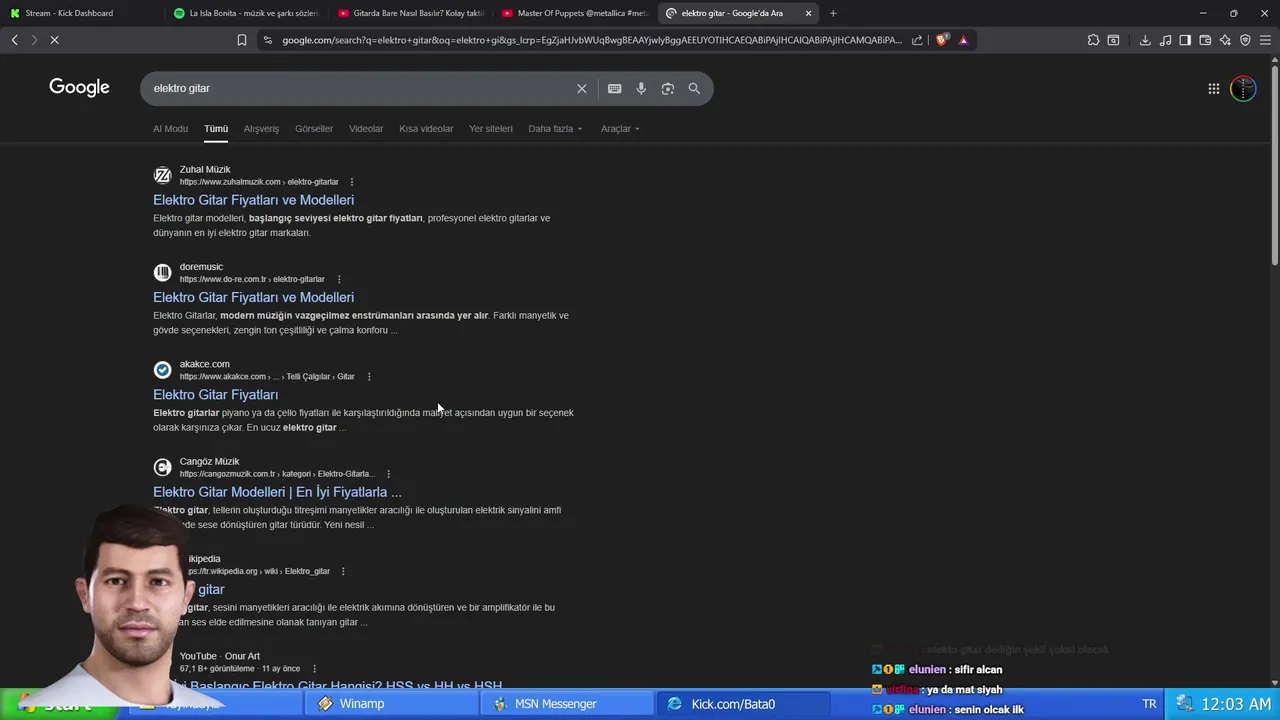Click the browser address bar URL

point(591,40)
